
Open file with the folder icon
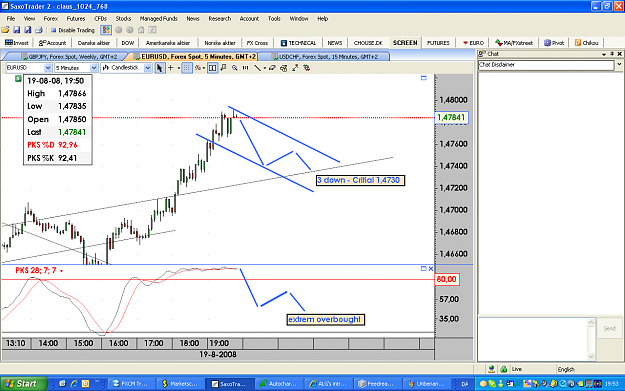[6, 30]
